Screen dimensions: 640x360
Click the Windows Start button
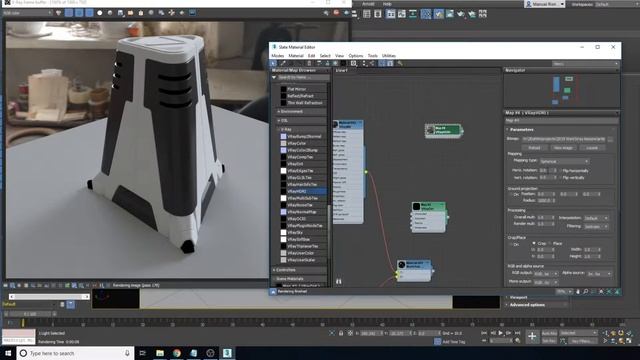tap(8, 353)
